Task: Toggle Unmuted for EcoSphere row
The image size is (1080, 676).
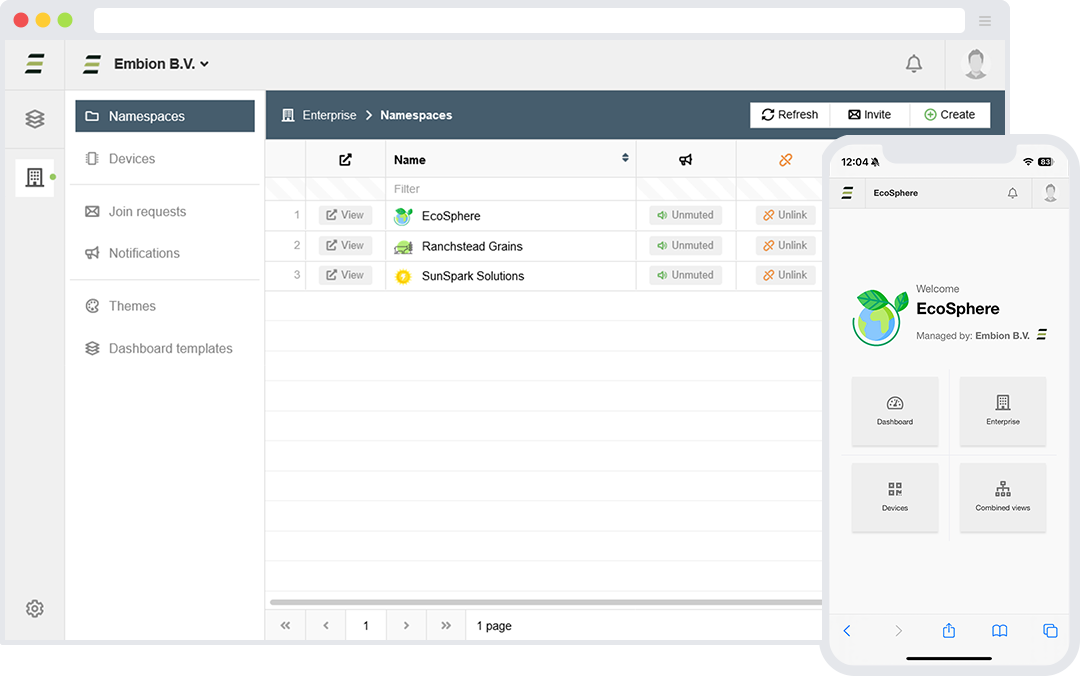Action: [685, 215]
